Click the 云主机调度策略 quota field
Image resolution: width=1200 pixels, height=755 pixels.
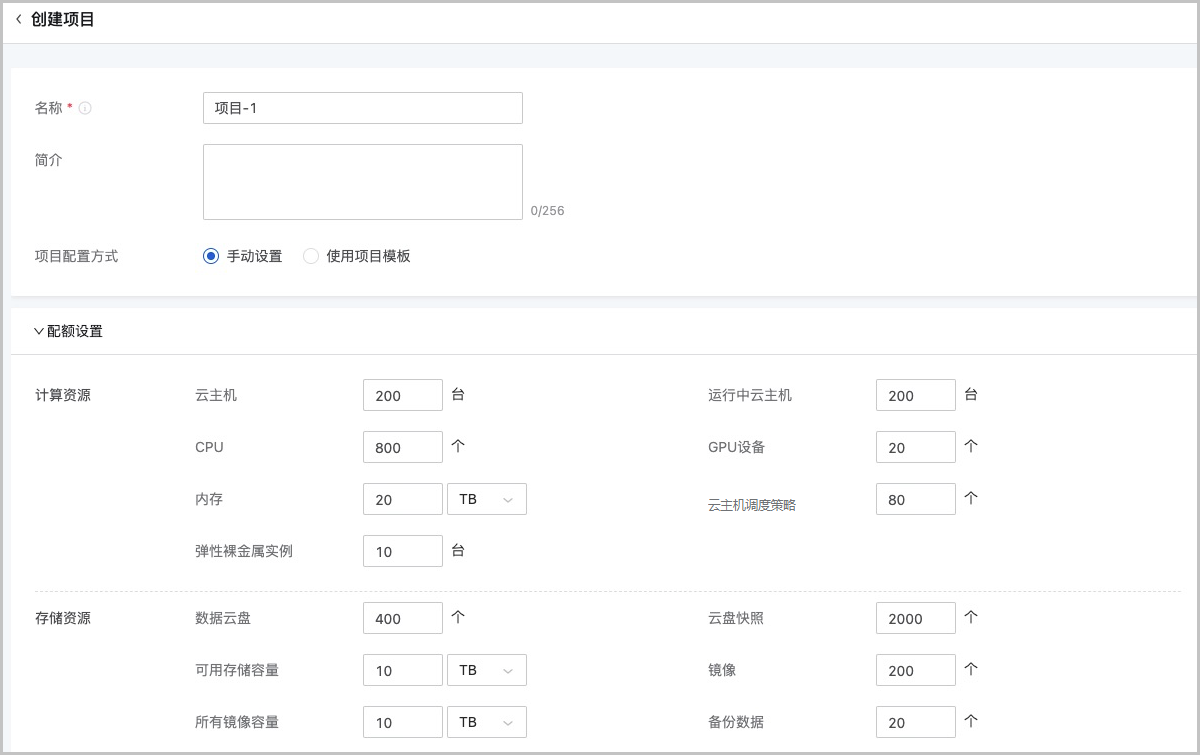(915, 499)
